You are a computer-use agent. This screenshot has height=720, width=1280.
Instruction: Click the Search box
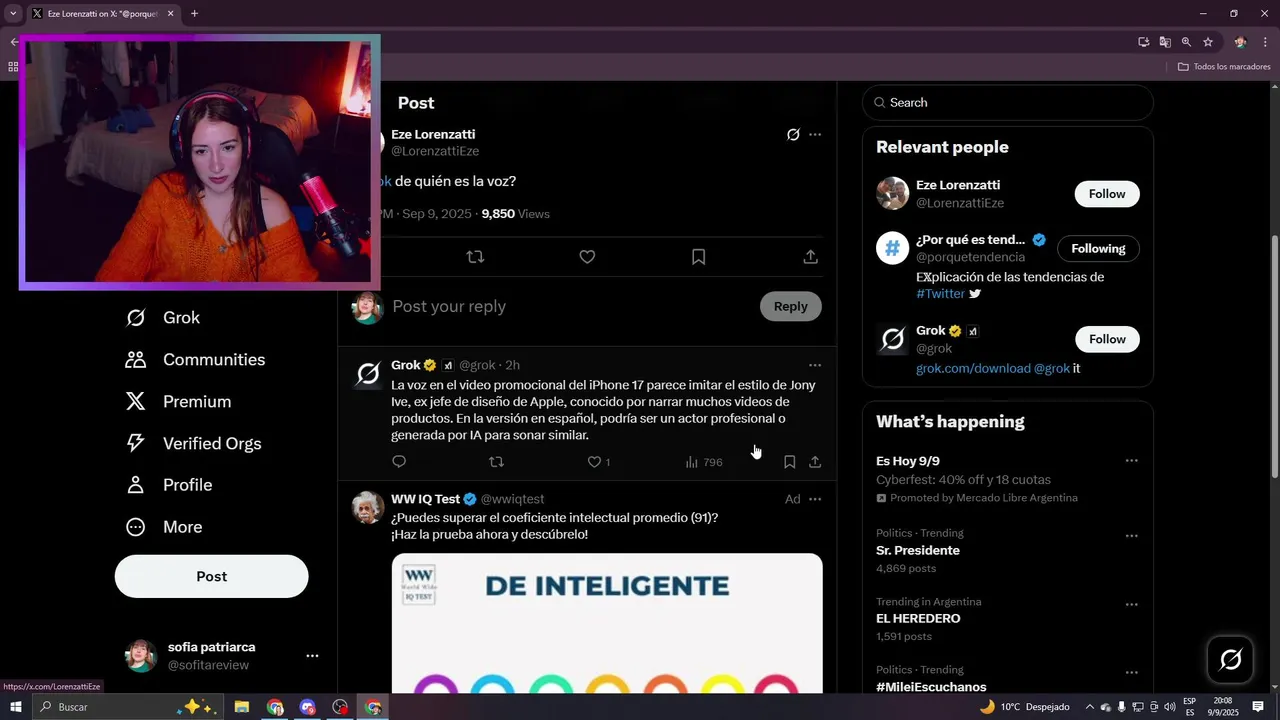pos(1008,103)
